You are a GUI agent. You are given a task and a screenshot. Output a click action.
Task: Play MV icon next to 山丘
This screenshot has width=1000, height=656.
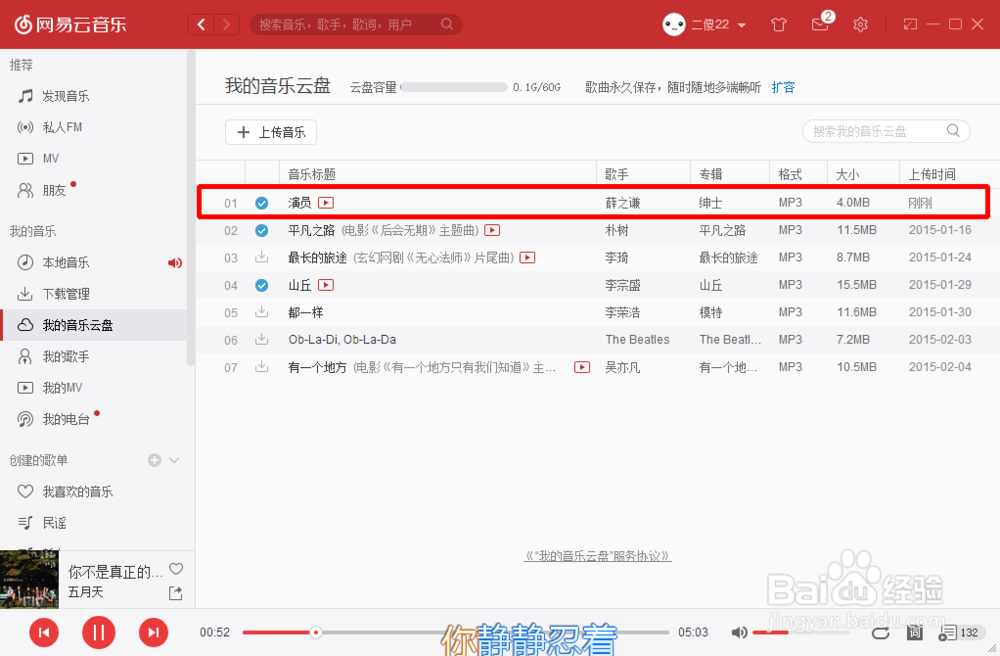point(326,285)
